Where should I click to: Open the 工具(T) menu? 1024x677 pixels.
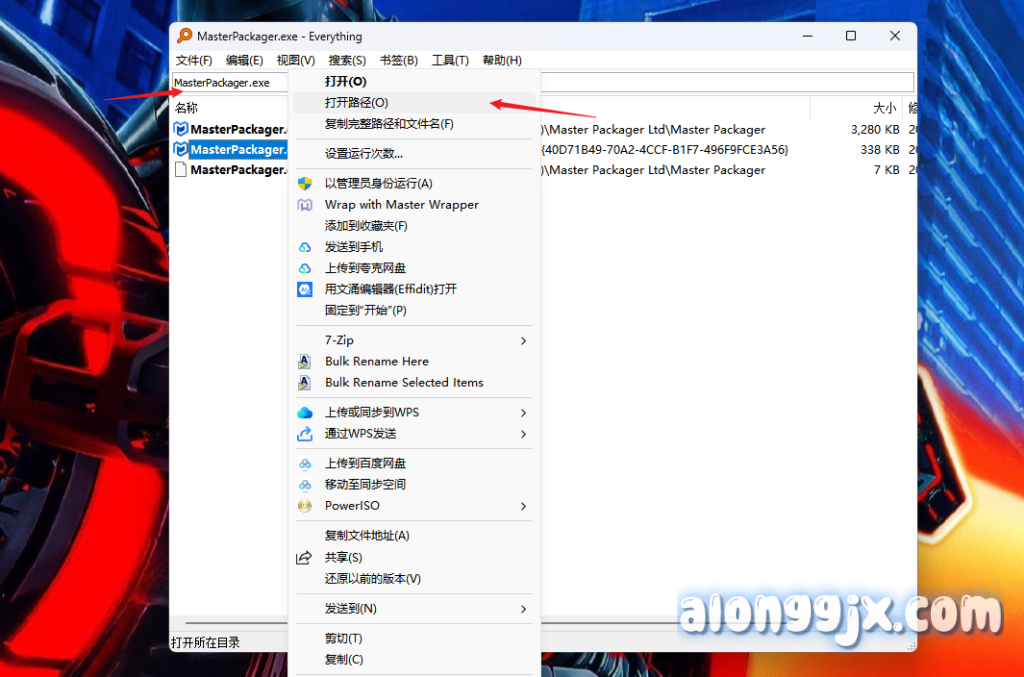(x=450, y=61)
